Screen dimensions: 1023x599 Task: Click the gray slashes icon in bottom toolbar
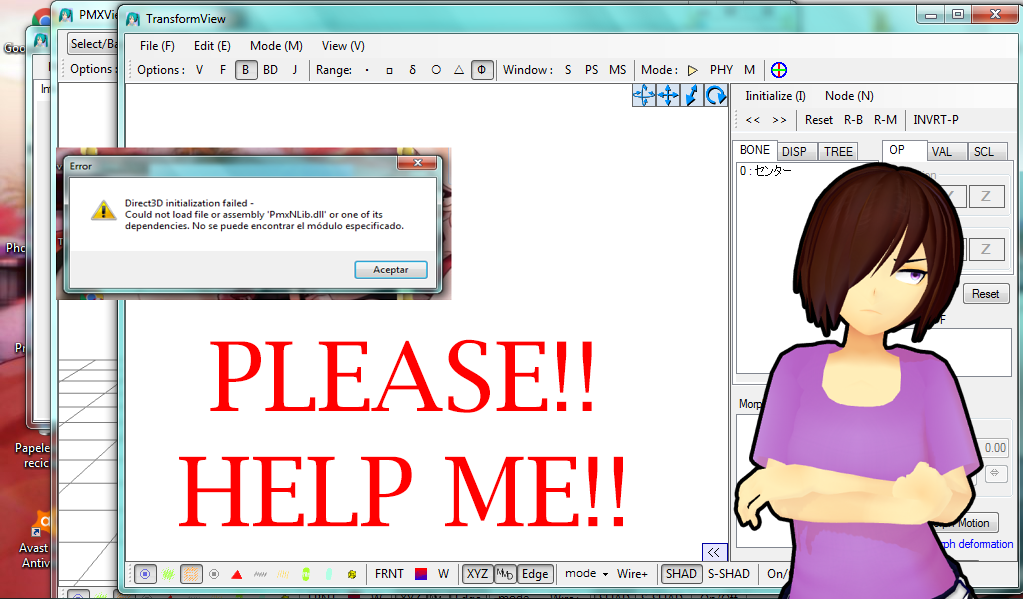[x=260, y=574]
